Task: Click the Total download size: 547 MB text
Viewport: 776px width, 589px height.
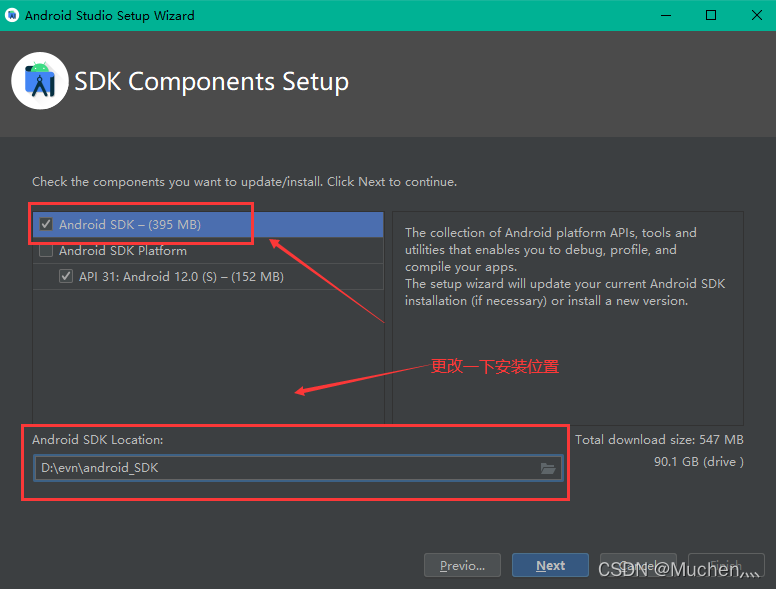Action: click(x=659, y=440)
